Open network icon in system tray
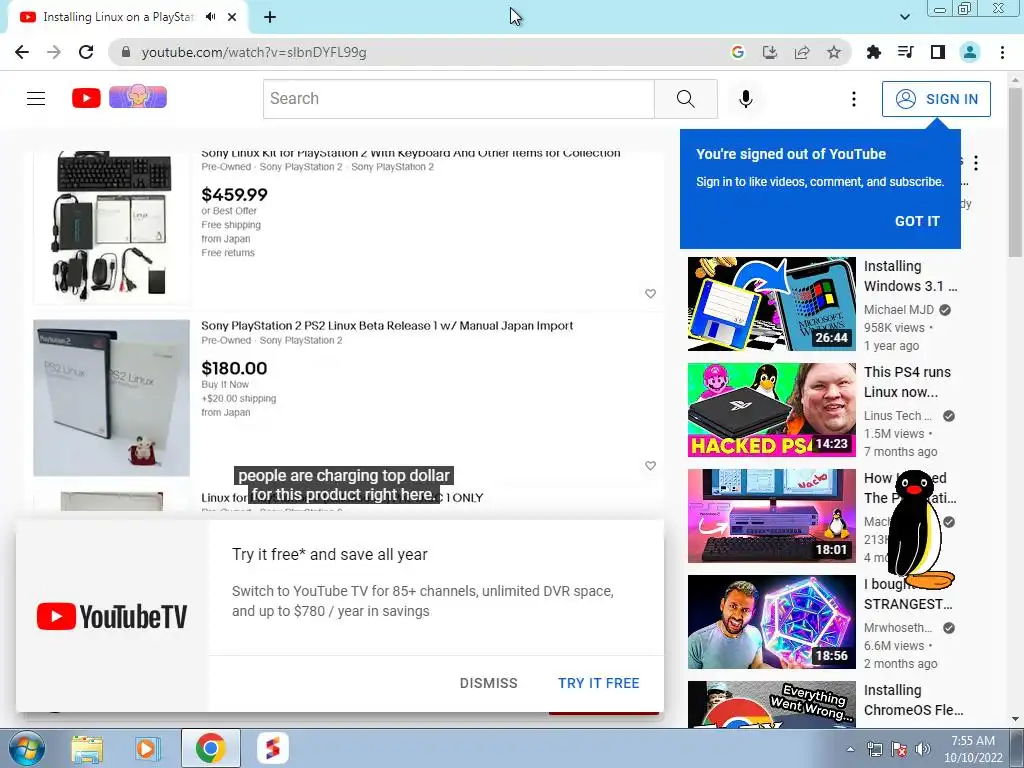The width and height of the screenshot is (1024, 768). point(874,749)
